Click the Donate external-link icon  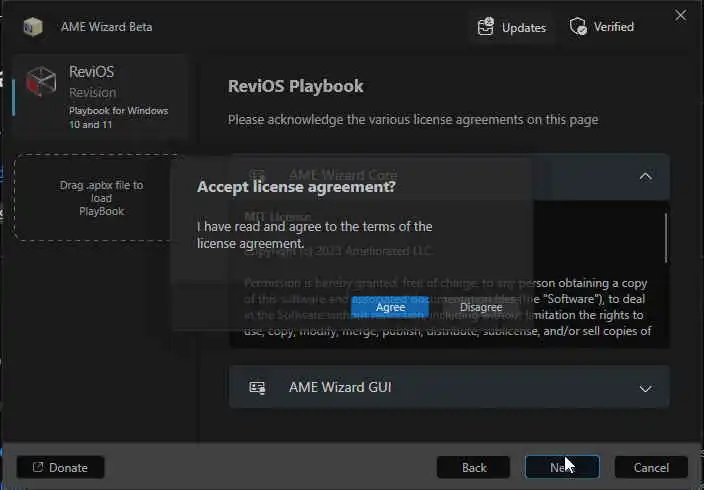click(x=38, y=467)
